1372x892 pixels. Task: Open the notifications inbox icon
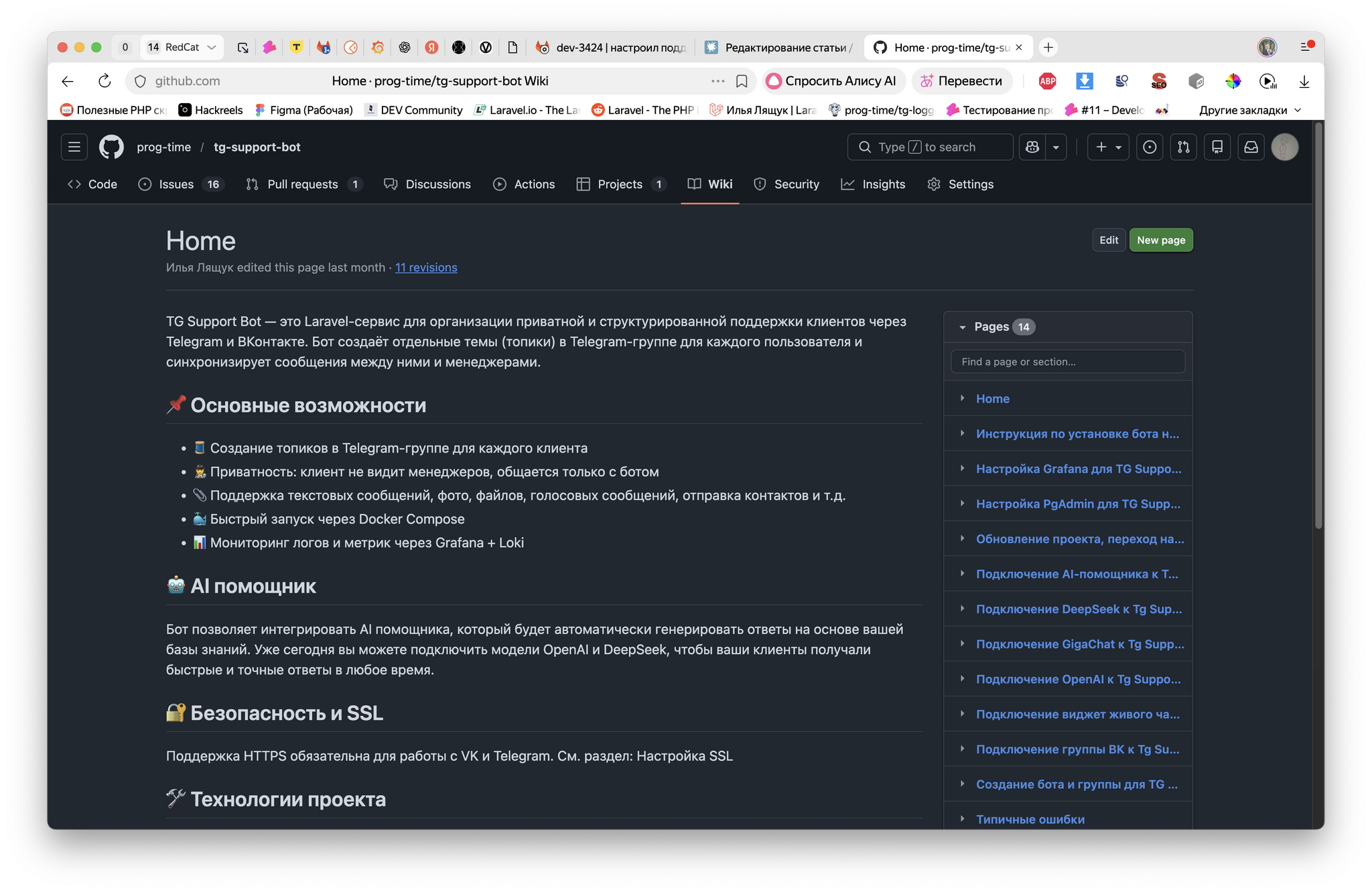[x=1251, y=147]
